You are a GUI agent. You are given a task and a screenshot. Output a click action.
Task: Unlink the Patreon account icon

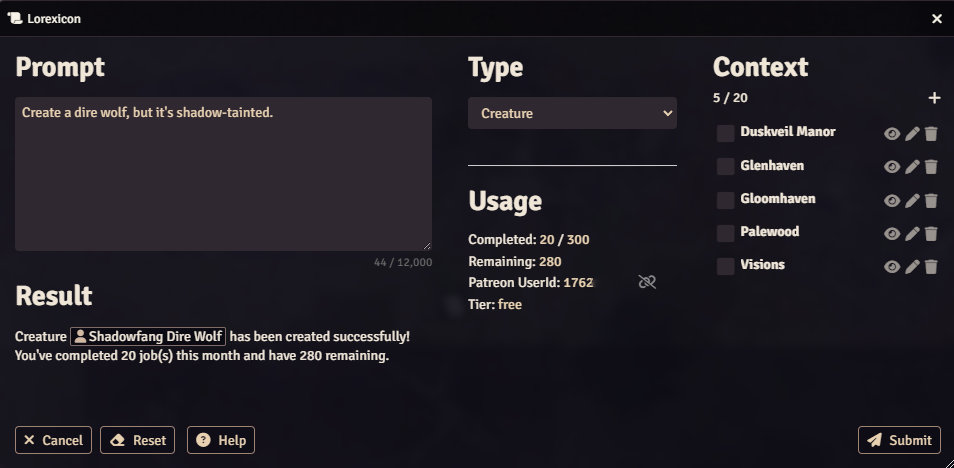coord(647,283)
